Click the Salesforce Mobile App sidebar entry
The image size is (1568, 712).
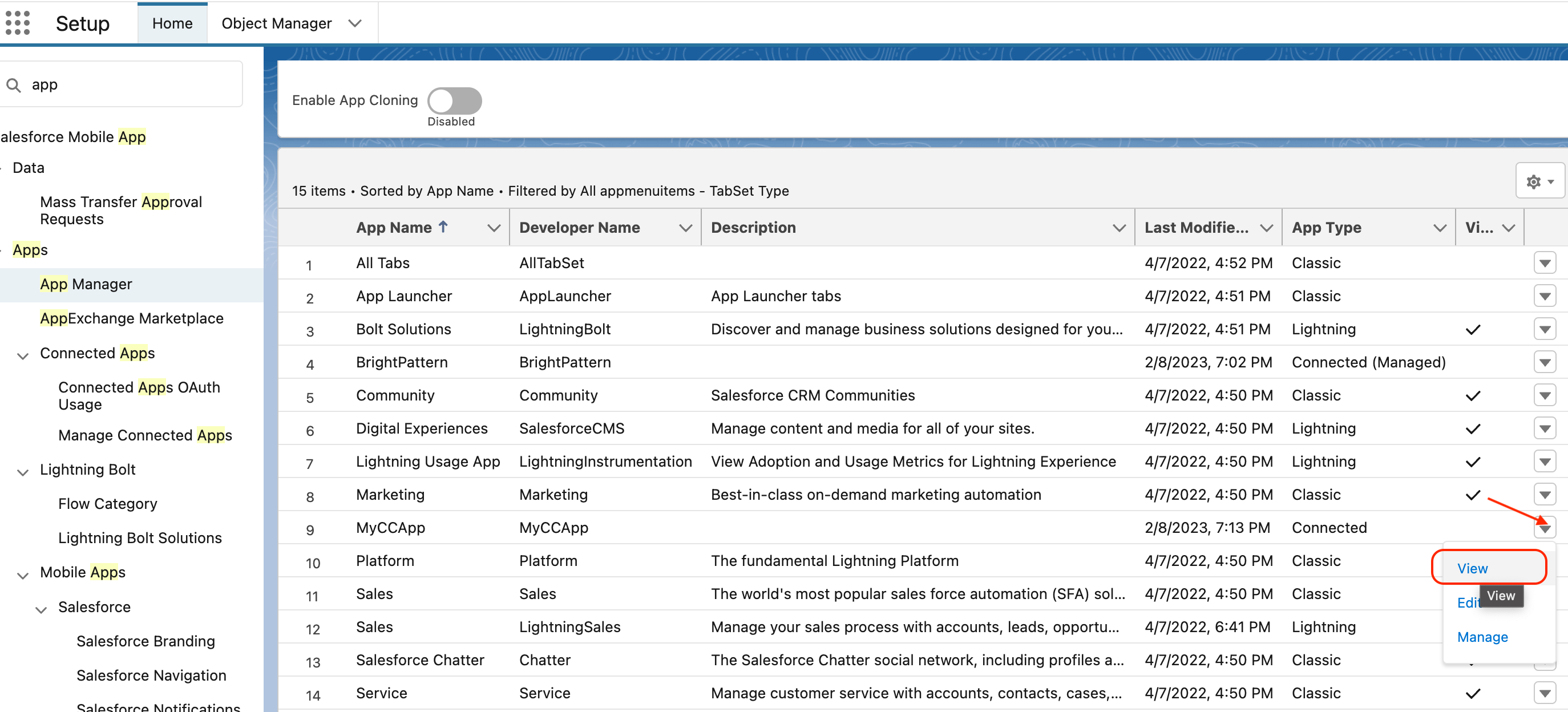tap(72, 137)
